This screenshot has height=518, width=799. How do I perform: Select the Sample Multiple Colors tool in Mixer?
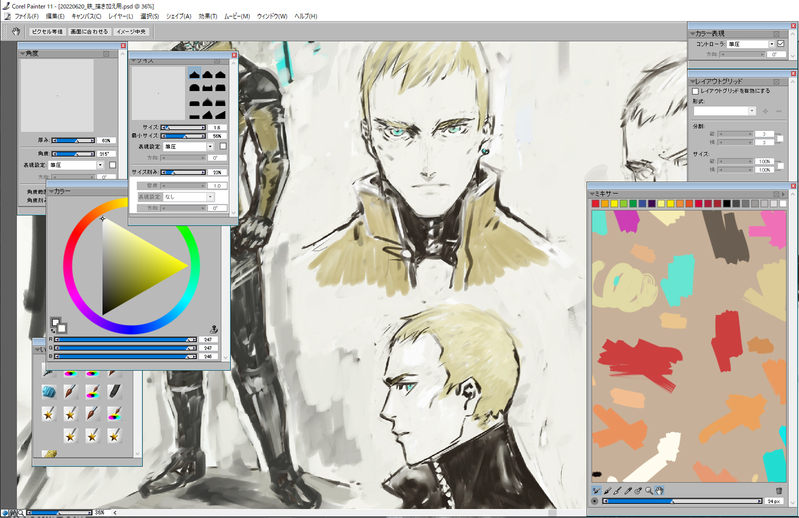[638, 490]
